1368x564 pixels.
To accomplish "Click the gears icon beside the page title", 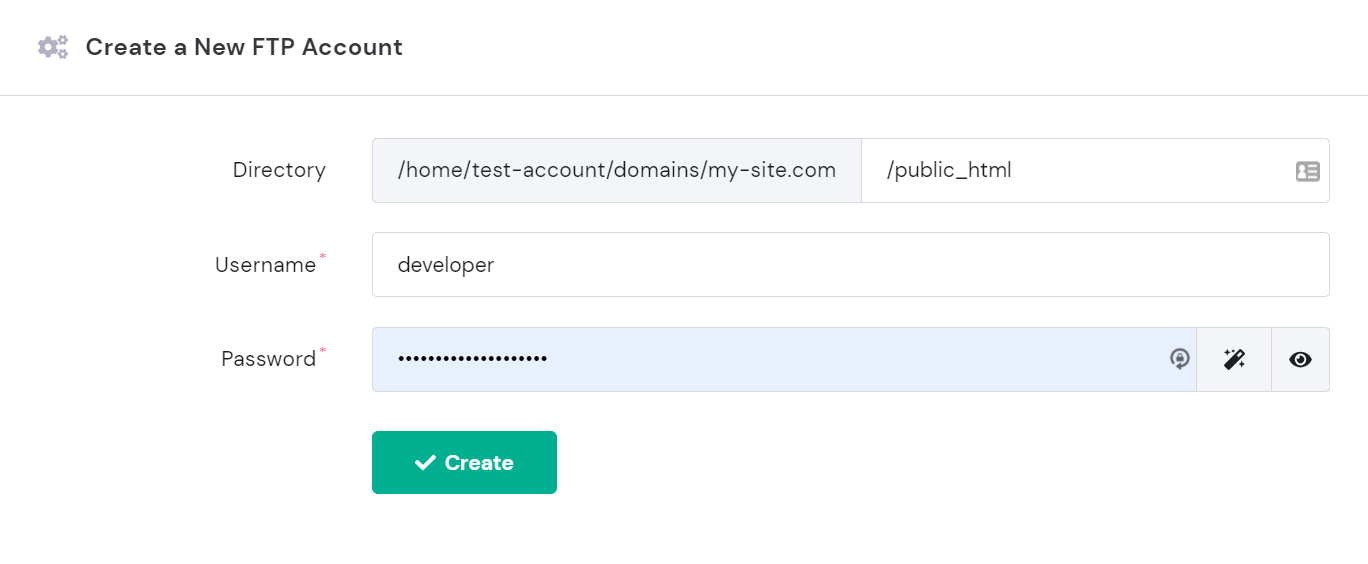I will pyautogui.click(x=53, y=47).
